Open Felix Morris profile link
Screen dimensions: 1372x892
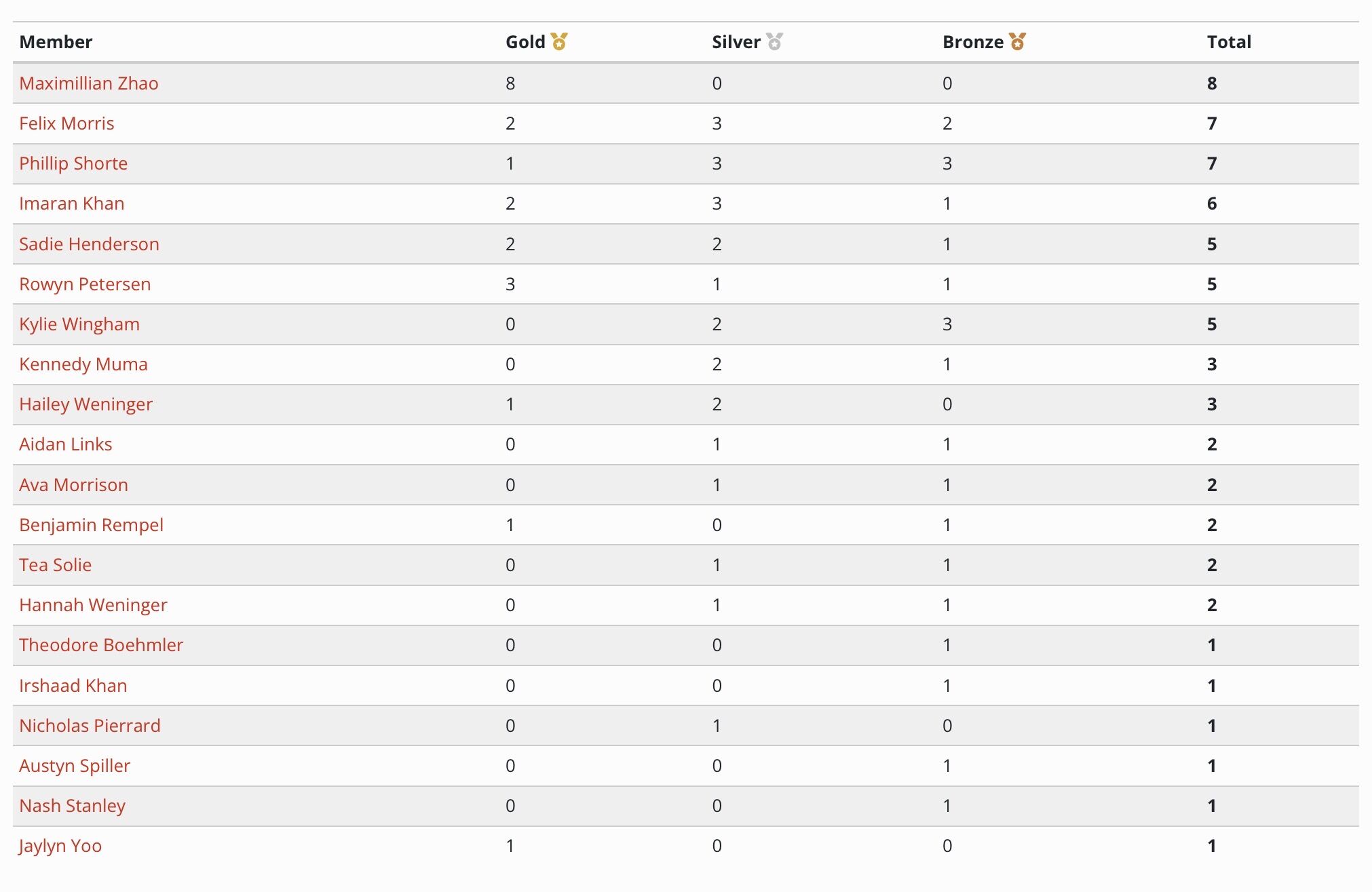(x=66, y=123)
